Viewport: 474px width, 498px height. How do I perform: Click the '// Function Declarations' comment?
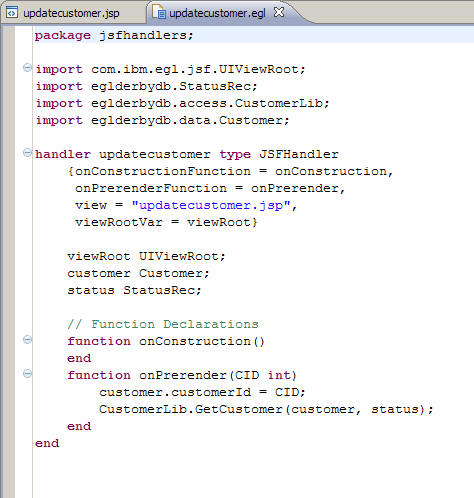click(x=163, y=325)
